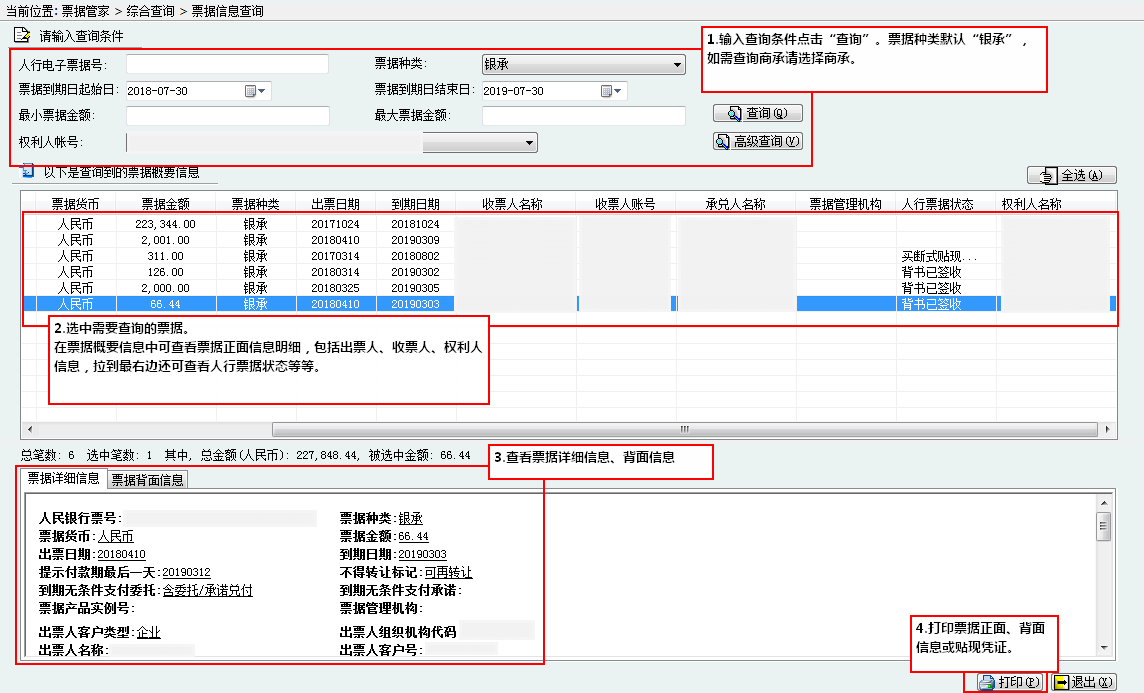Open the 票据种类 dropdown showing 银承
1144x693 pixels.
pos(676,65)
